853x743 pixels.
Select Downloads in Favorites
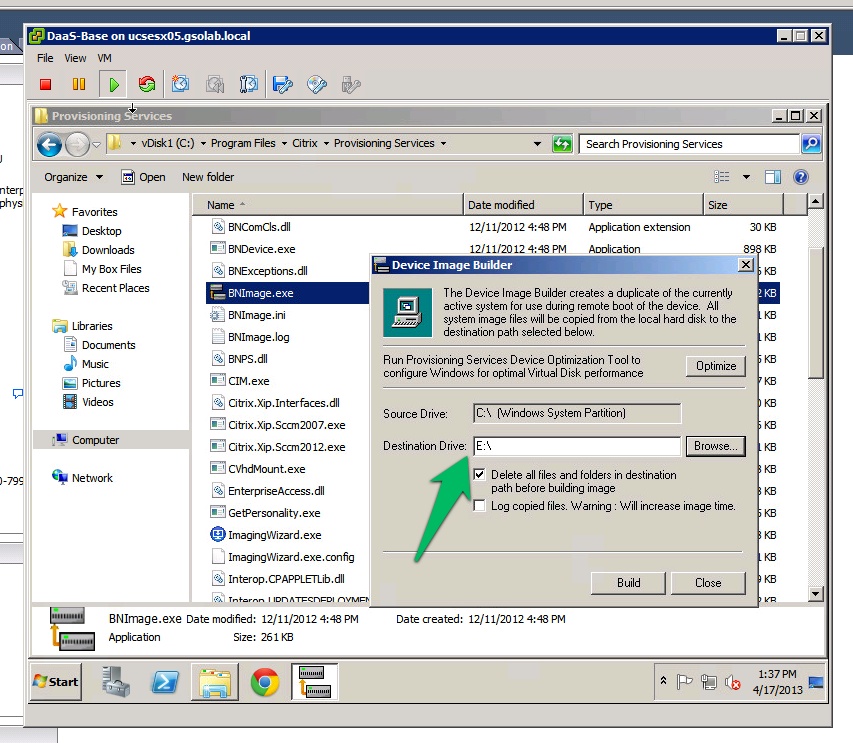pyautogui.click(x=108, y=250)
